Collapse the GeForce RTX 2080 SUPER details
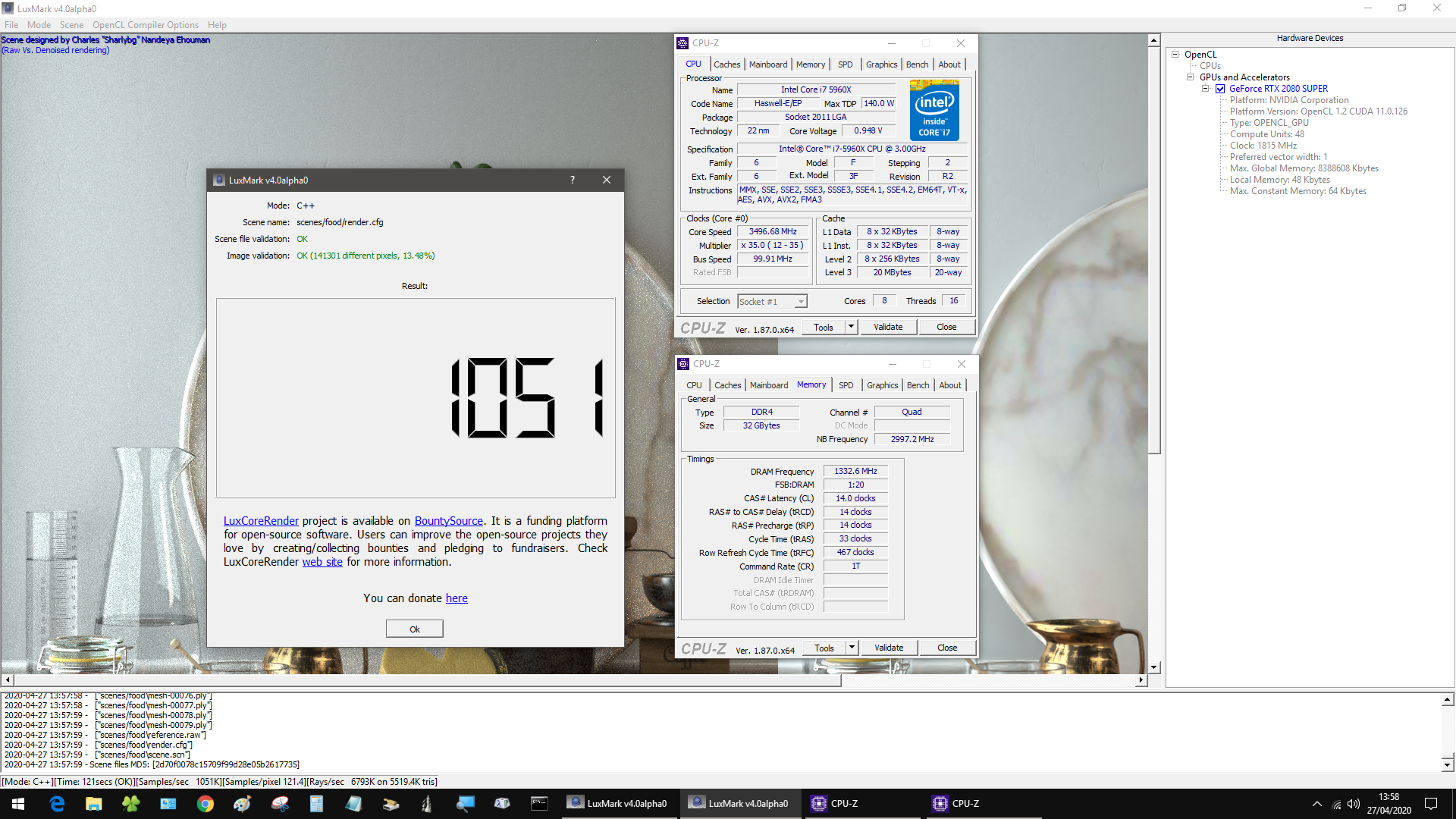This screenshot has height=819, width=1456. pos(1205,89)
